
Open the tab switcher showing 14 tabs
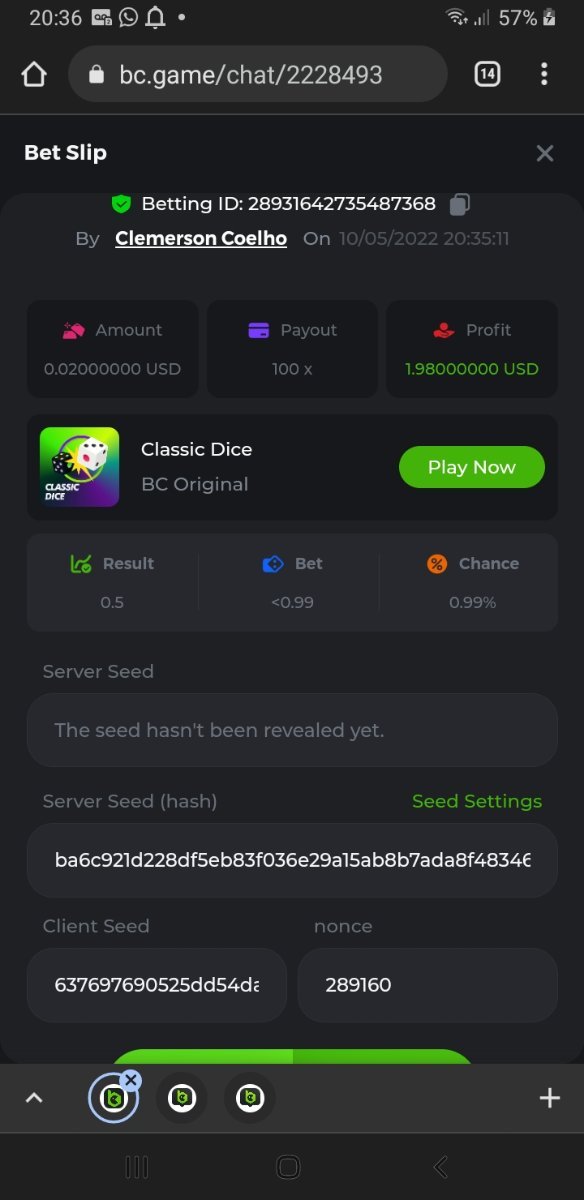[487, 74]
